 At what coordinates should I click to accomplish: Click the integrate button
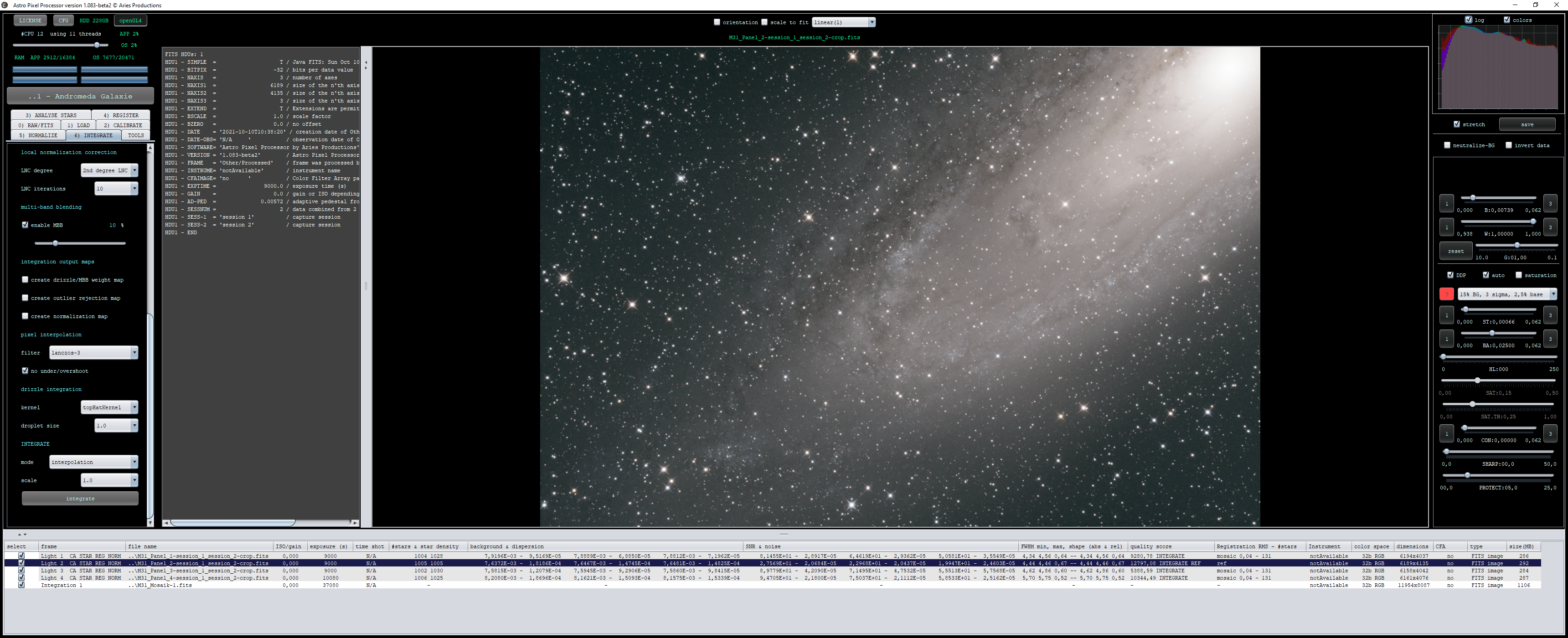tap(80, 499)
